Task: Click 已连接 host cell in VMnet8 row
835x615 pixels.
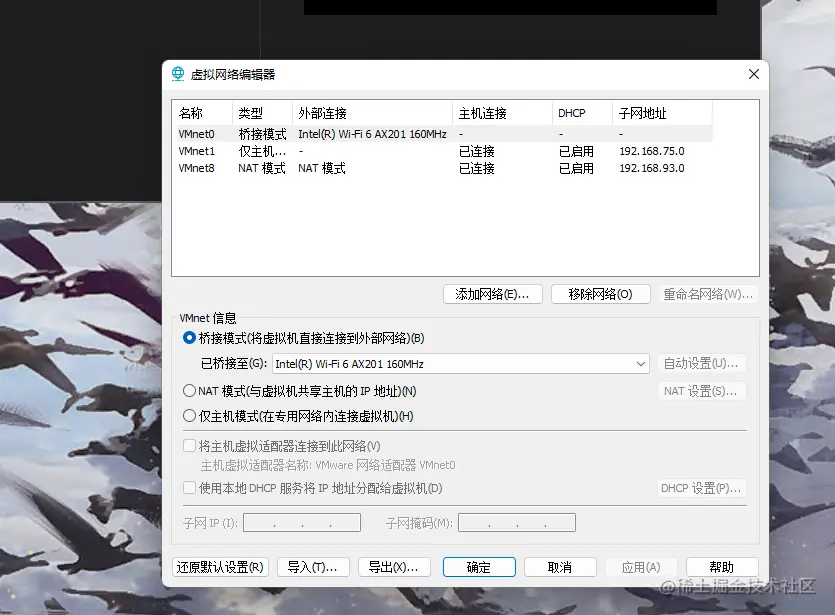Action: tap(477, 168)
